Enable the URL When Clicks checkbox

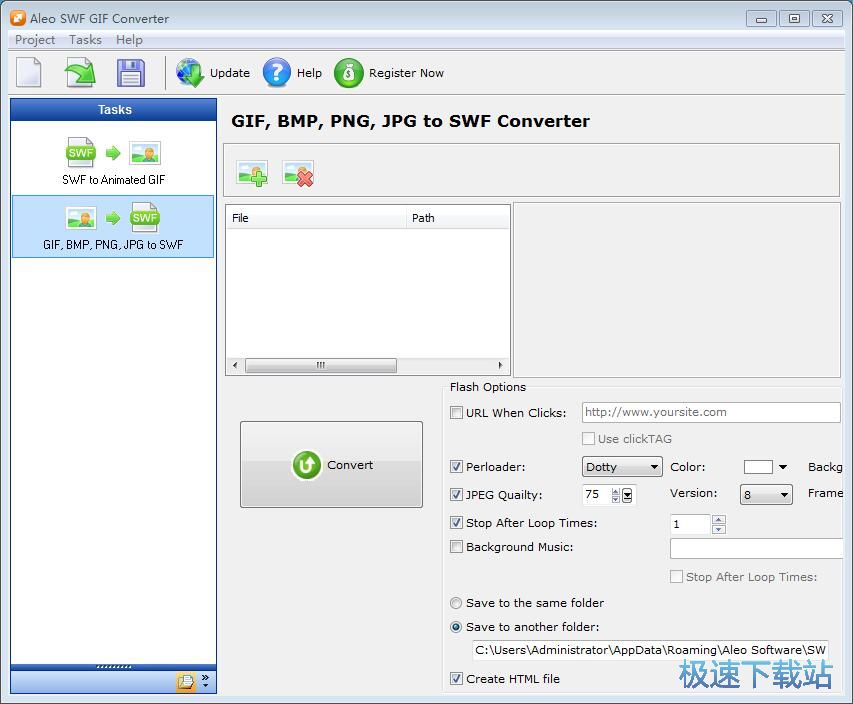[456, 412]
